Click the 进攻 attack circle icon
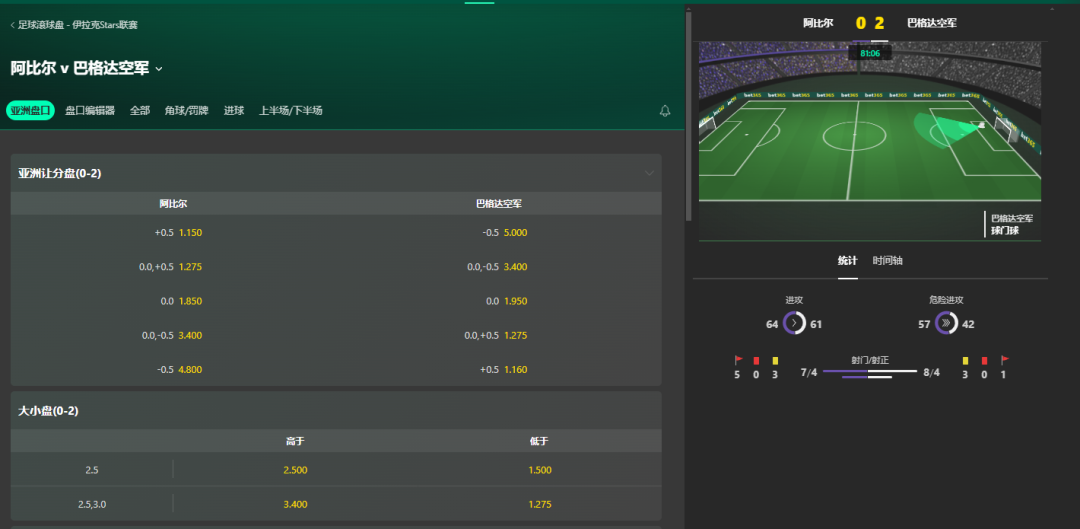 [x=794, y=323]
